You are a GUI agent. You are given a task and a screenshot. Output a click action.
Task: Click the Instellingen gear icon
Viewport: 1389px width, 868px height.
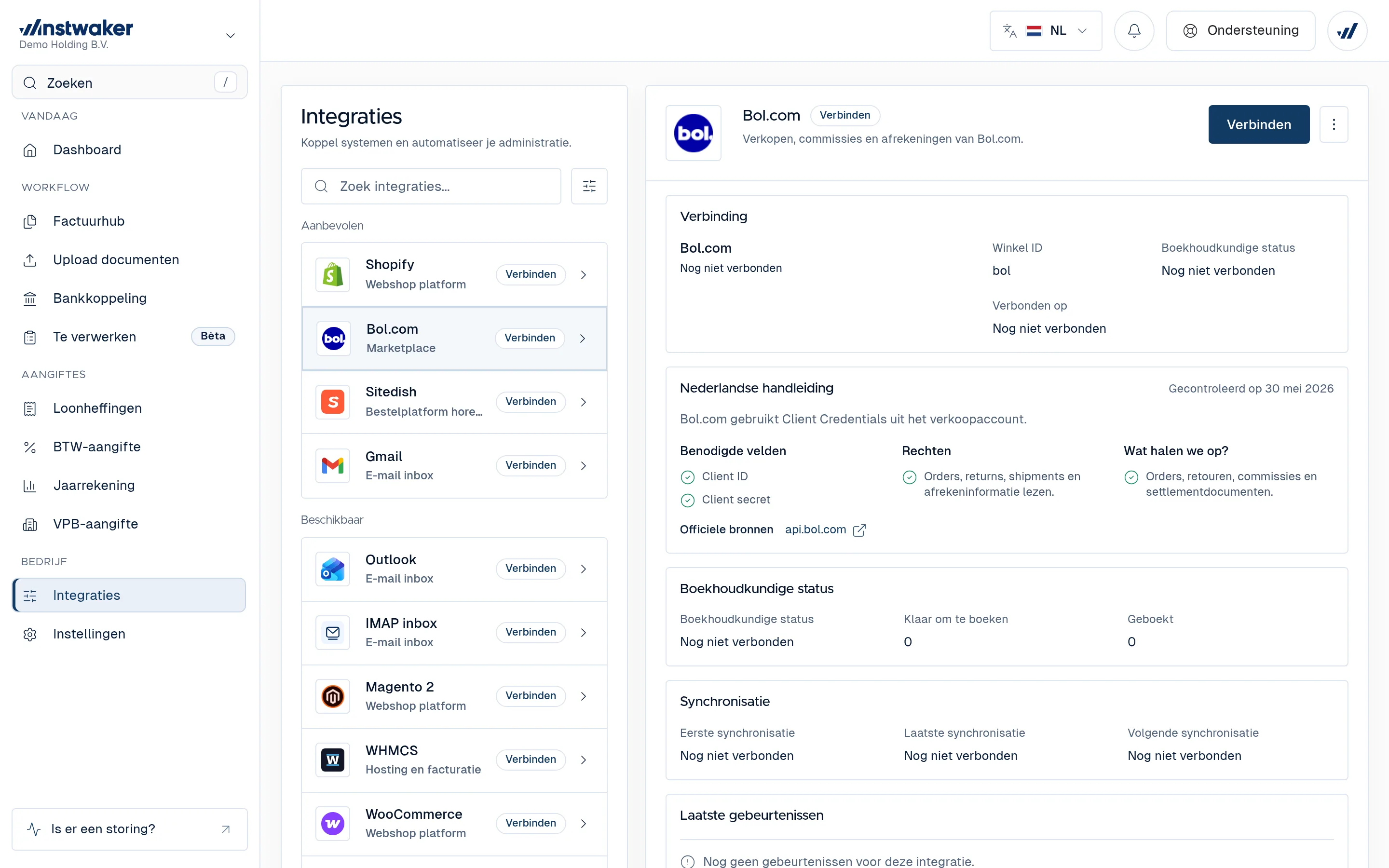click(x=30, y=634)
